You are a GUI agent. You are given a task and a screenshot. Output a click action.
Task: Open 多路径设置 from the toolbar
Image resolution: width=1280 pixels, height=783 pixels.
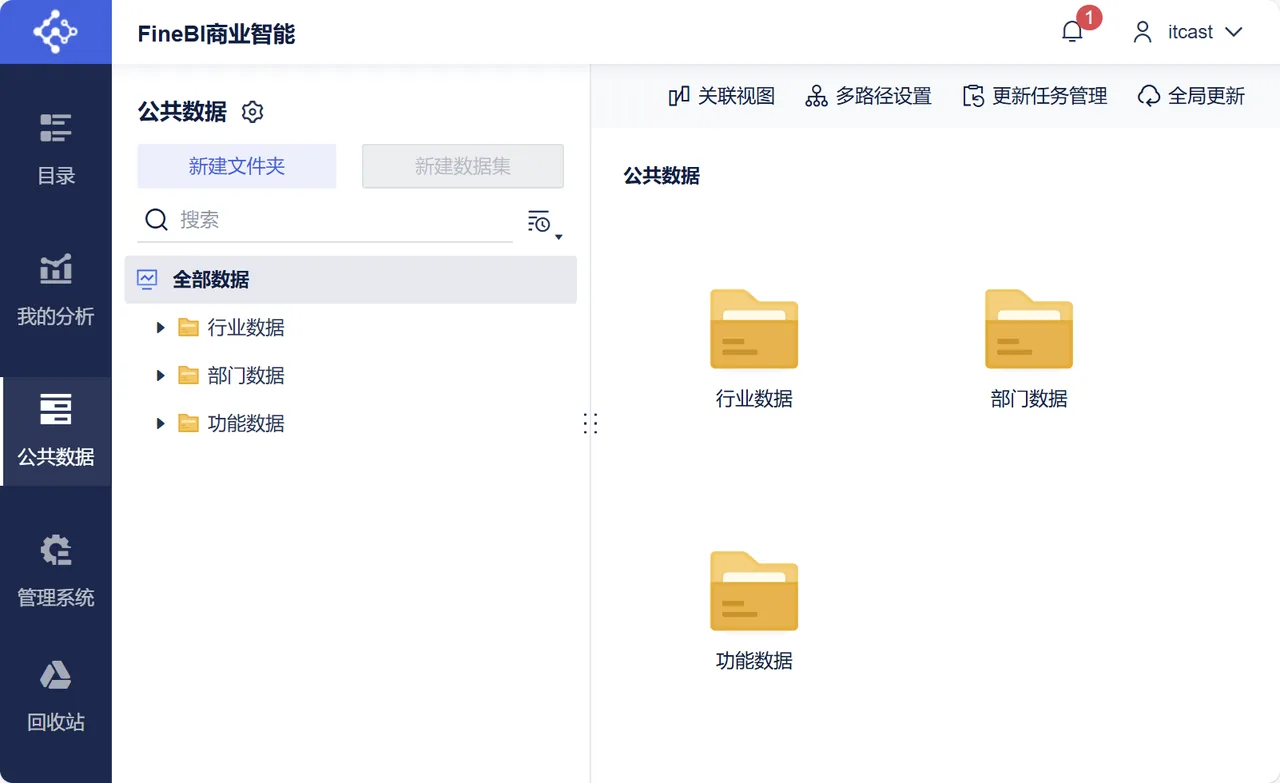click(869, 96)
